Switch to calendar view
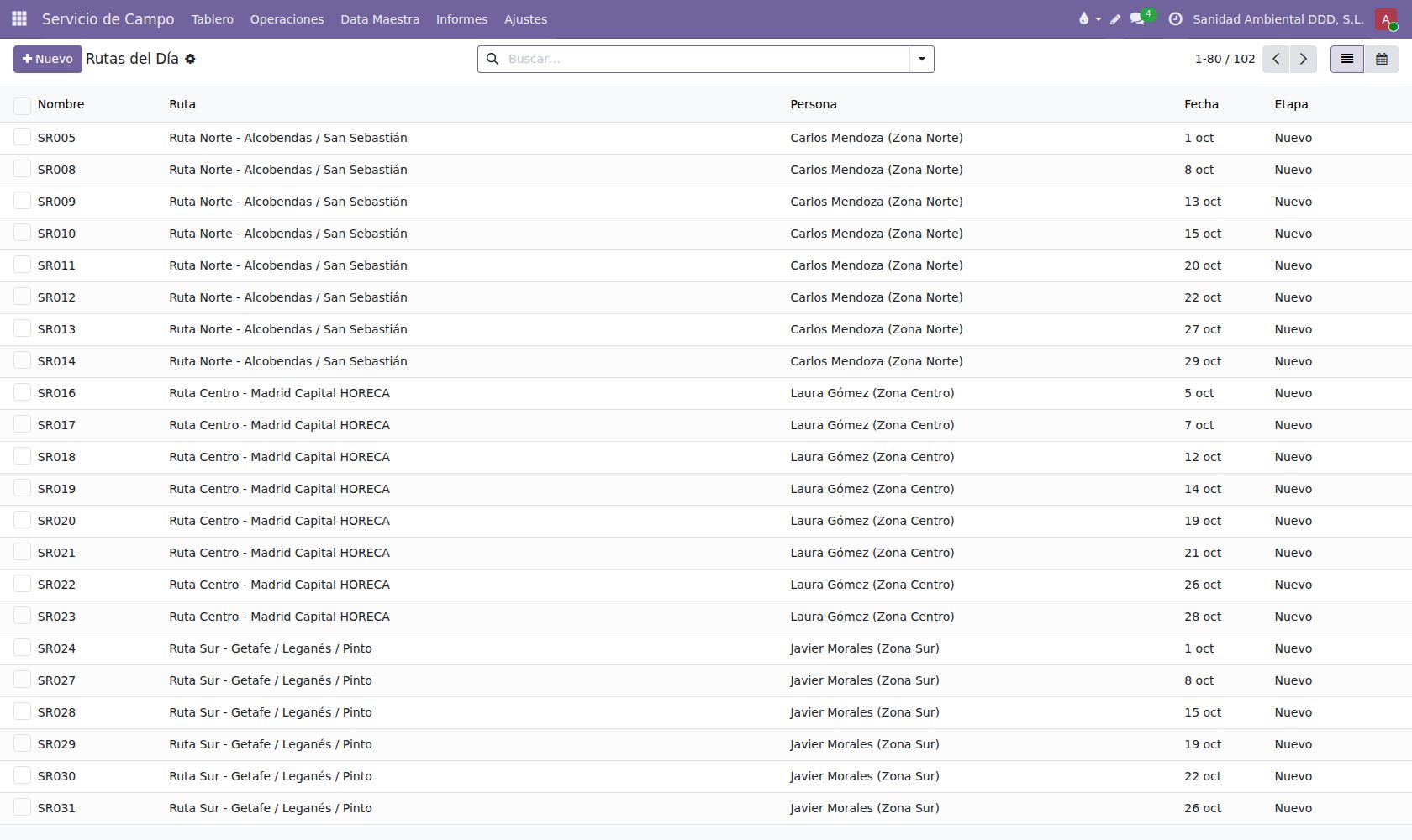 [x=1382, y=59]
